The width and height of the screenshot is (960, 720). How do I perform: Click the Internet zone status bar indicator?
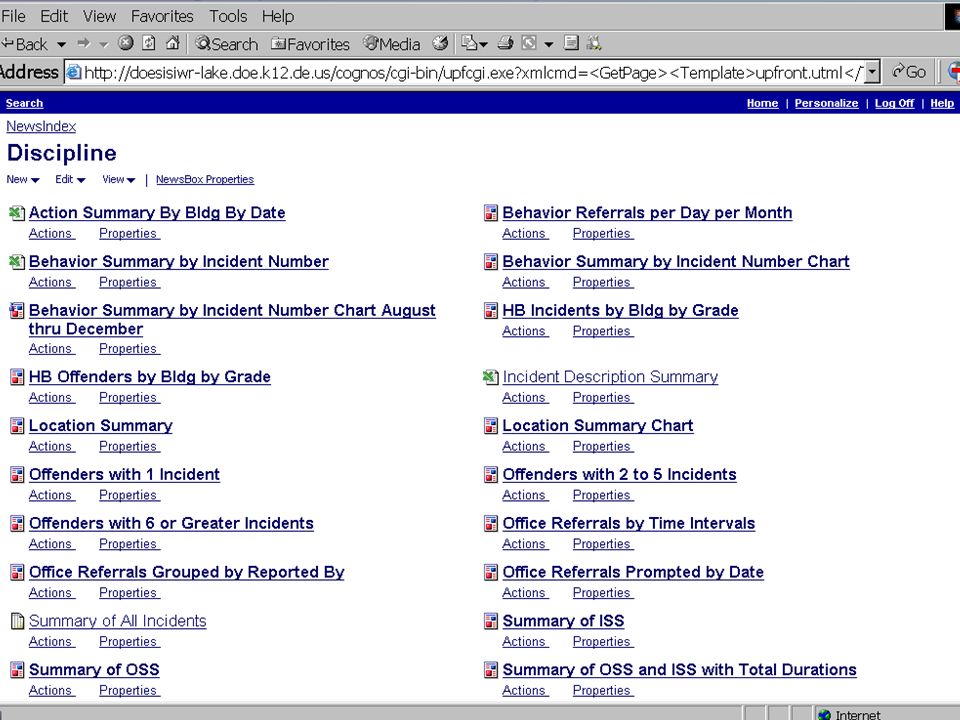(x=850, y=714)
